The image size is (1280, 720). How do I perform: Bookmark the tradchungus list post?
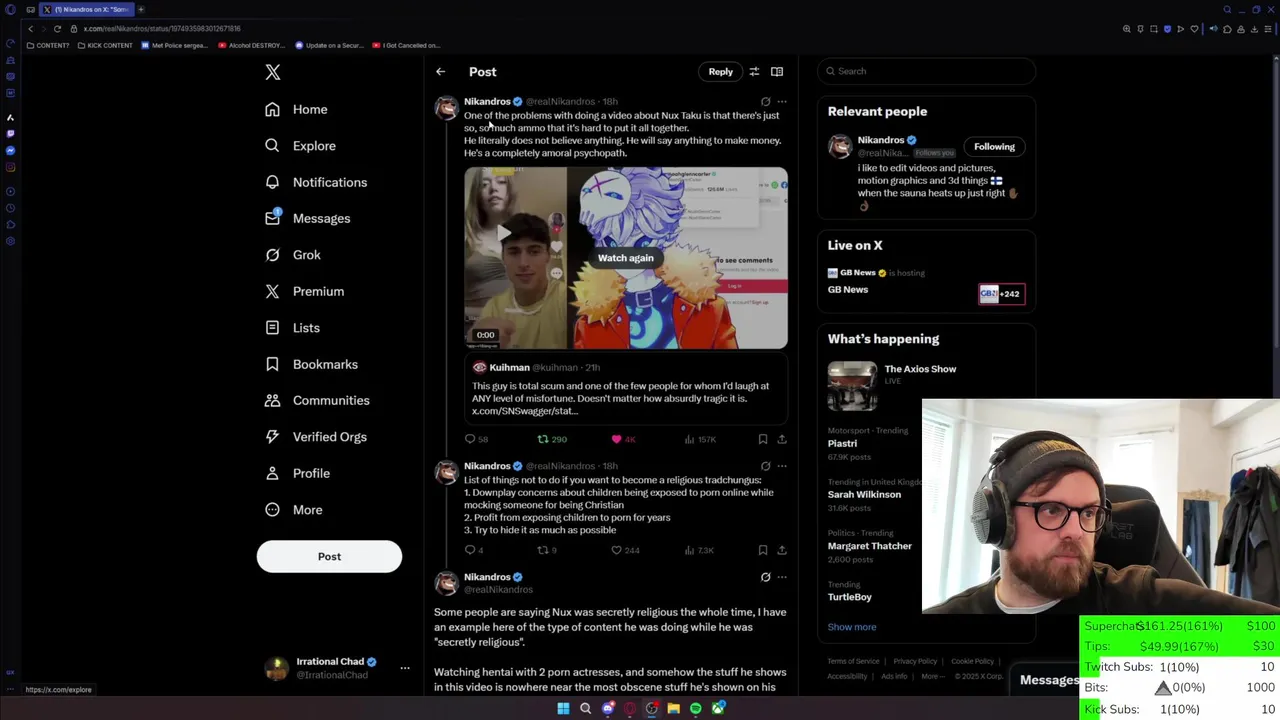coord(763,550)
